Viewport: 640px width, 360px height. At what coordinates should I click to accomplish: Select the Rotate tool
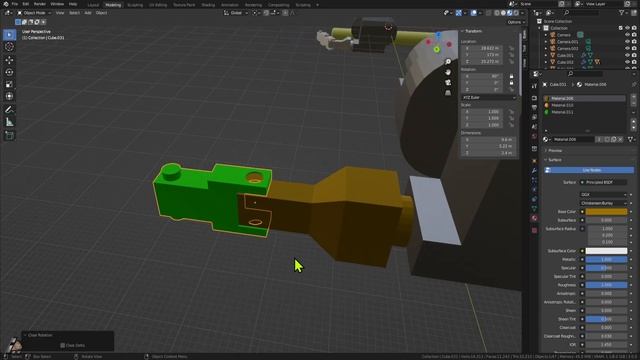pyautogui.click(x=9, y=72)
